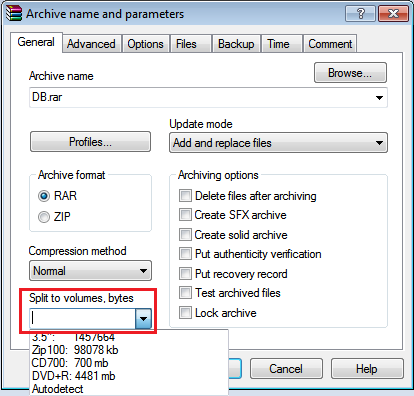Choose the CD700: 700 mb volume size
414x396 pixels.
pos(129,363)
